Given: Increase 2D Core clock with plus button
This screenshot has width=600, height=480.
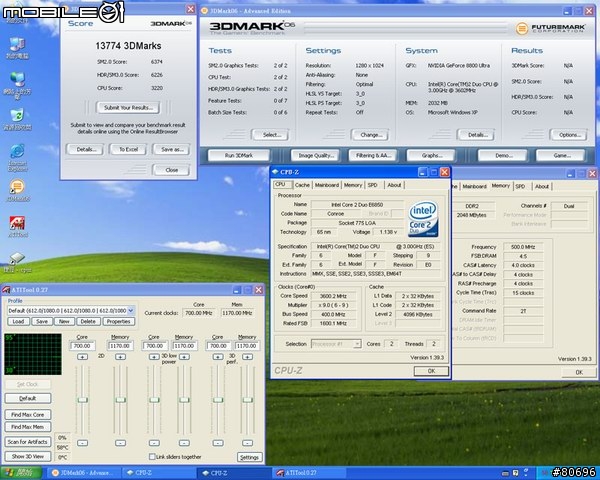Looking at the screenshot, I should [x=82, y=357].
